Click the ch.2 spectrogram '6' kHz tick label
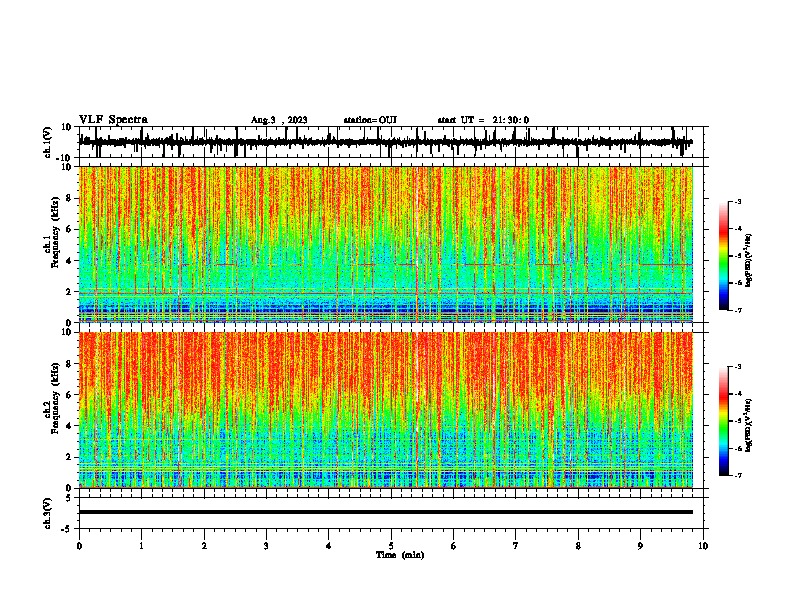Viewport: 792px width, 612px height. (70, 395)
